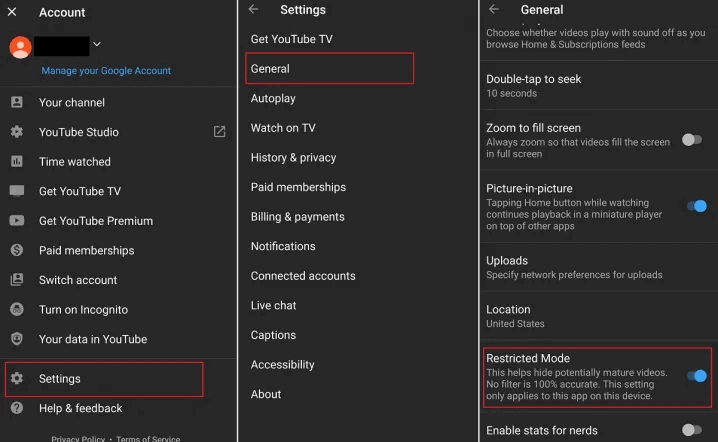Click the Time watched chart icon
The width and height of the screenshot is (718, 442).
click(17, 162)
